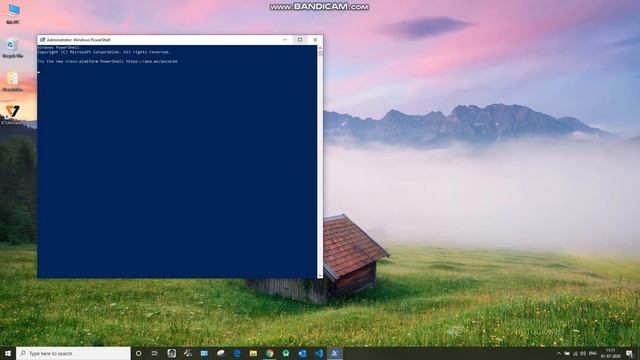
Task: Open the This PC desktop icon
Action: [x=13, y=13]
